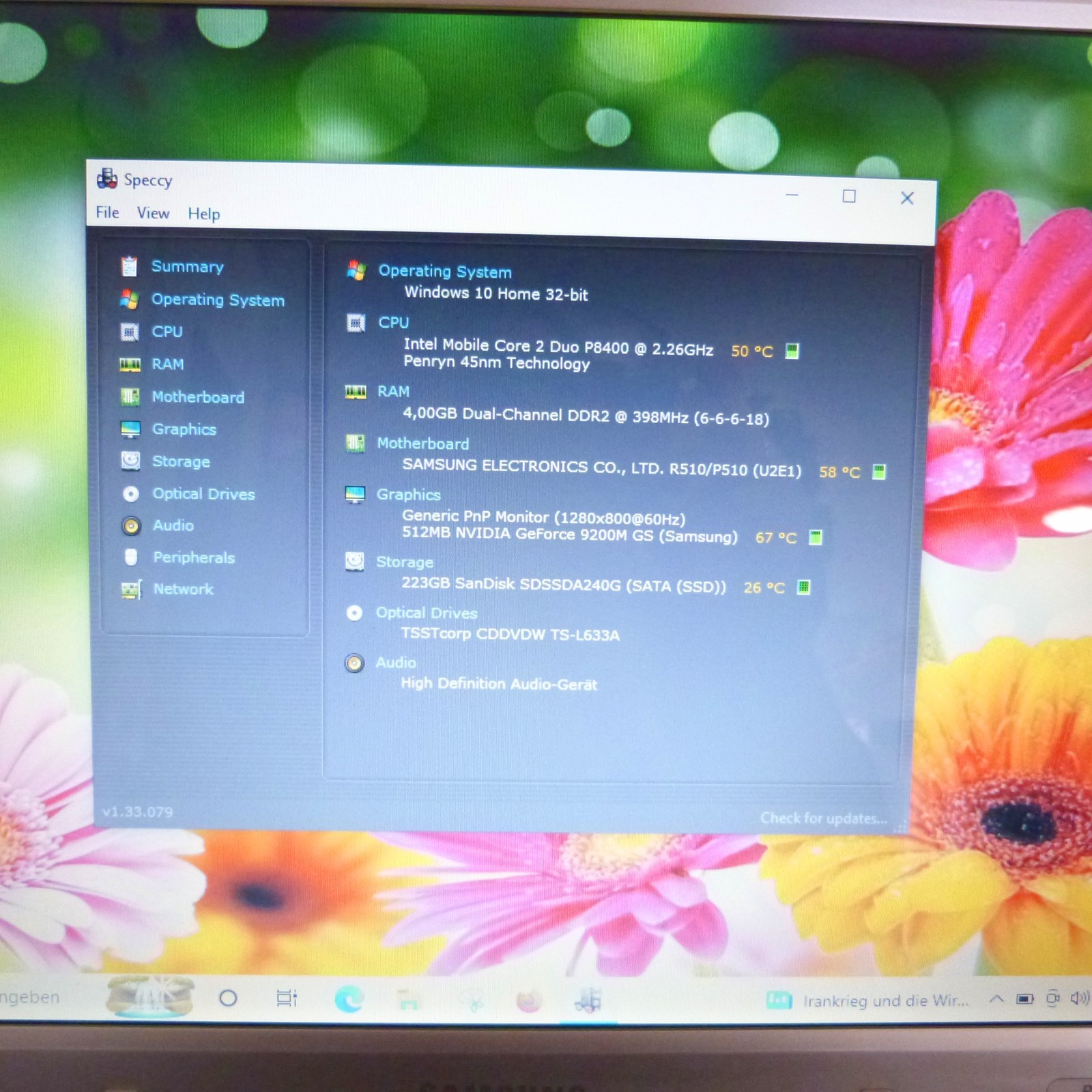Screen dimensions: 1092x1092
Task: Click the disc icon beside sidebar Optical Drives
Action: pyautogui.click(x=131, y=493)
